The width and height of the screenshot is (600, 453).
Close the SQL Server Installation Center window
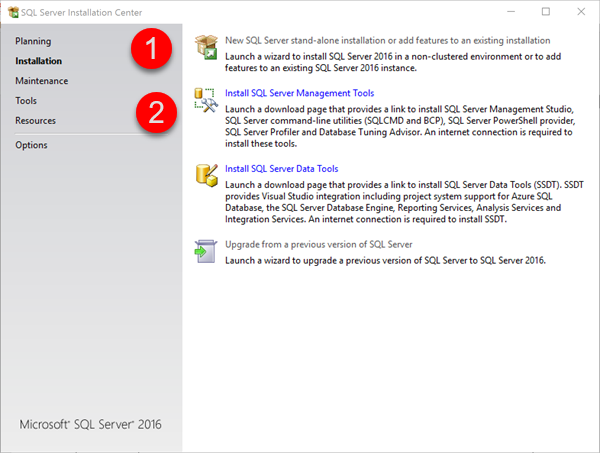tap(581, 12)
